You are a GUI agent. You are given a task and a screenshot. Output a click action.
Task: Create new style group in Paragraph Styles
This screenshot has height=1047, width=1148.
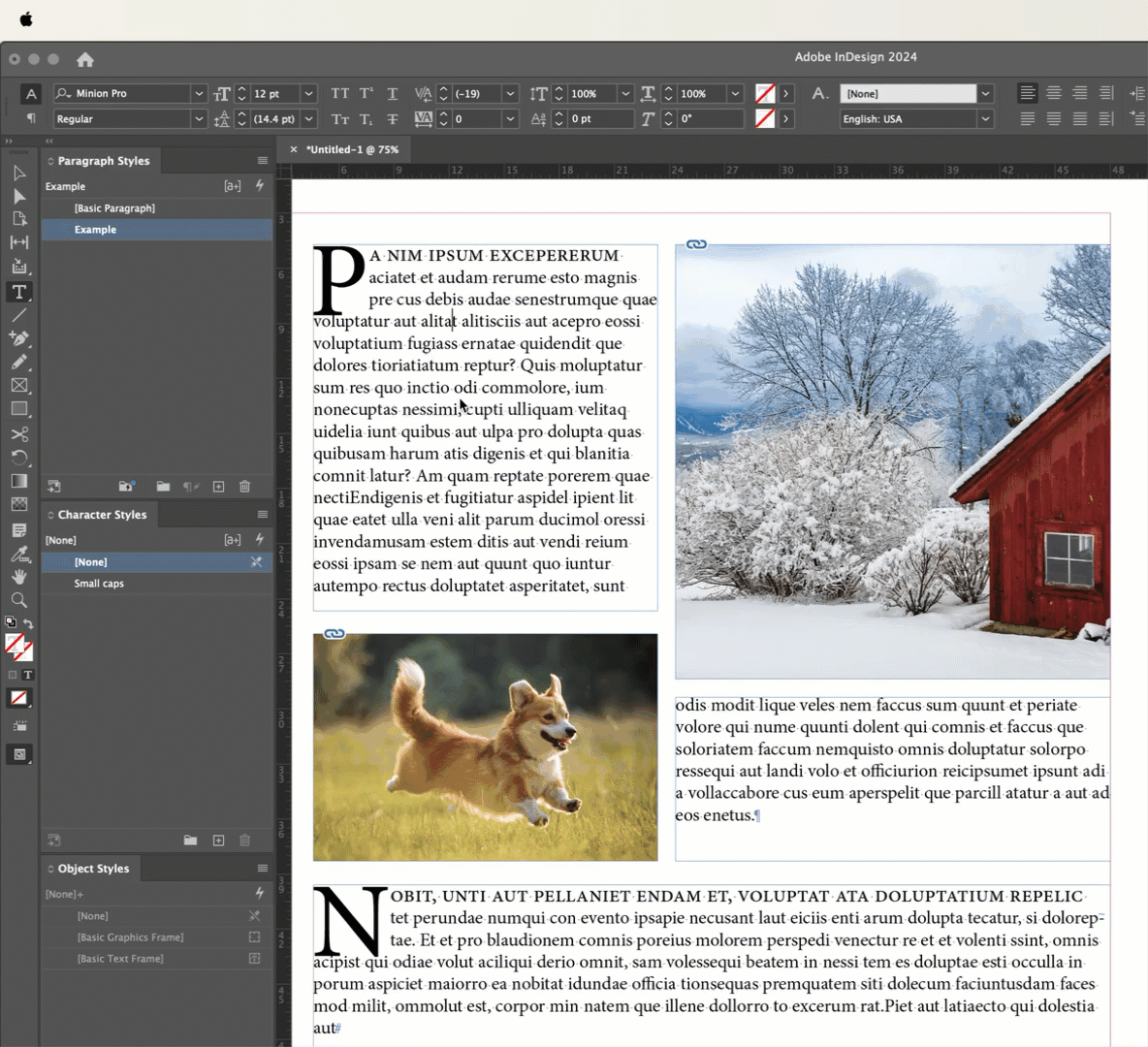163,486
